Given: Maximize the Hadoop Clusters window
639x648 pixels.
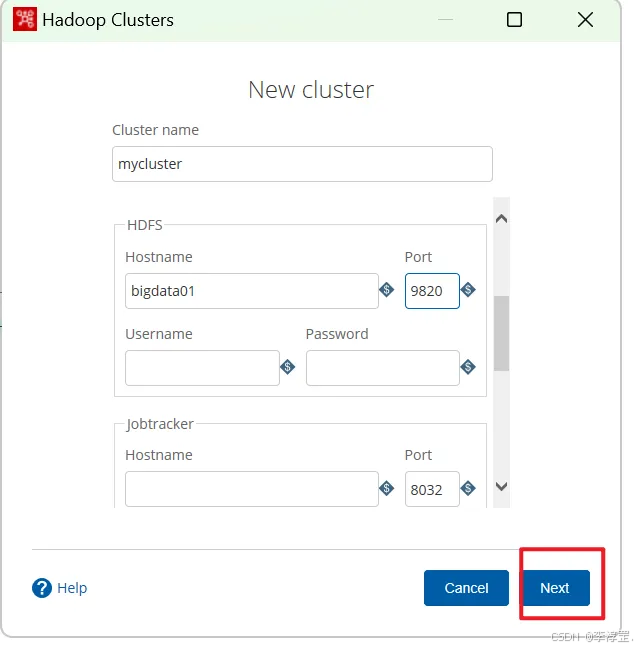Looking at the screenshot, I should (x=514, y=19).
